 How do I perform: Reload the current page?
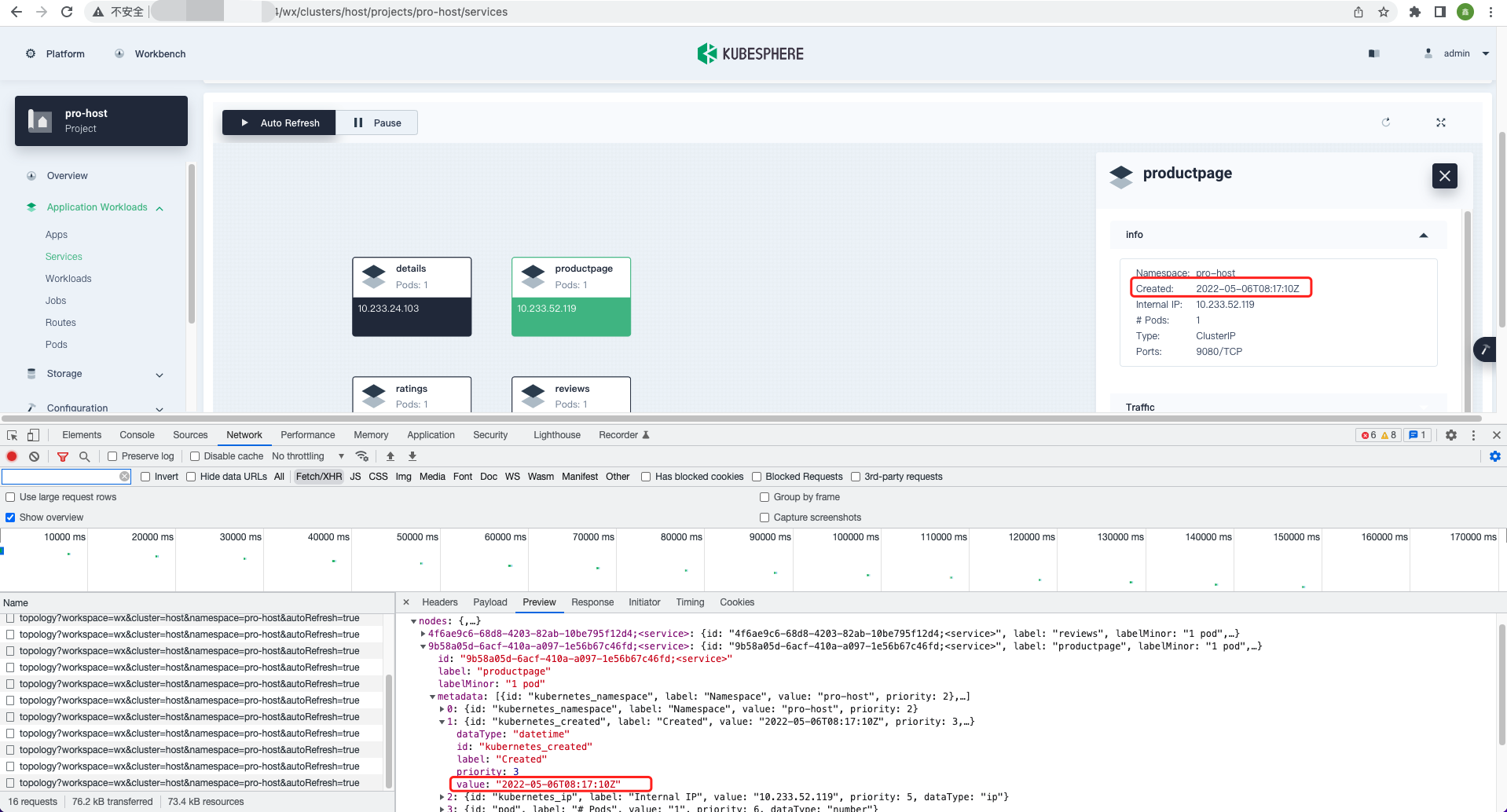point(67,12)
